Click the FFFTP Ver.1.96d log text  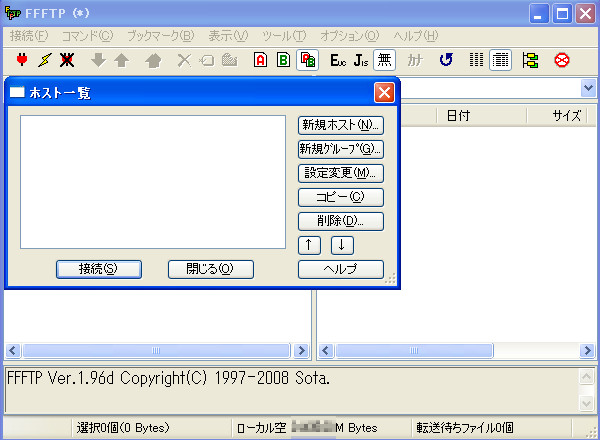[x=168, y=378]
